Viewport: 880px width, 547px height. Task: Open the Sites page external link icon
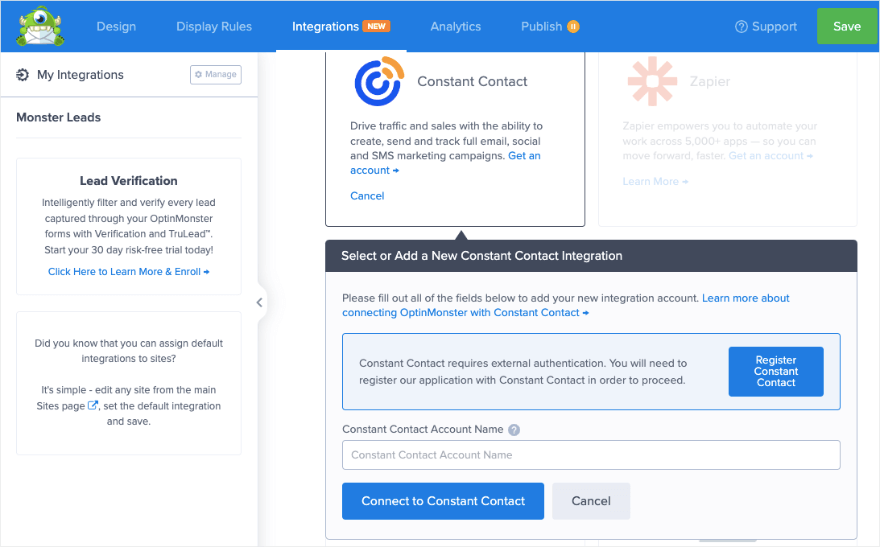(93, 405)
